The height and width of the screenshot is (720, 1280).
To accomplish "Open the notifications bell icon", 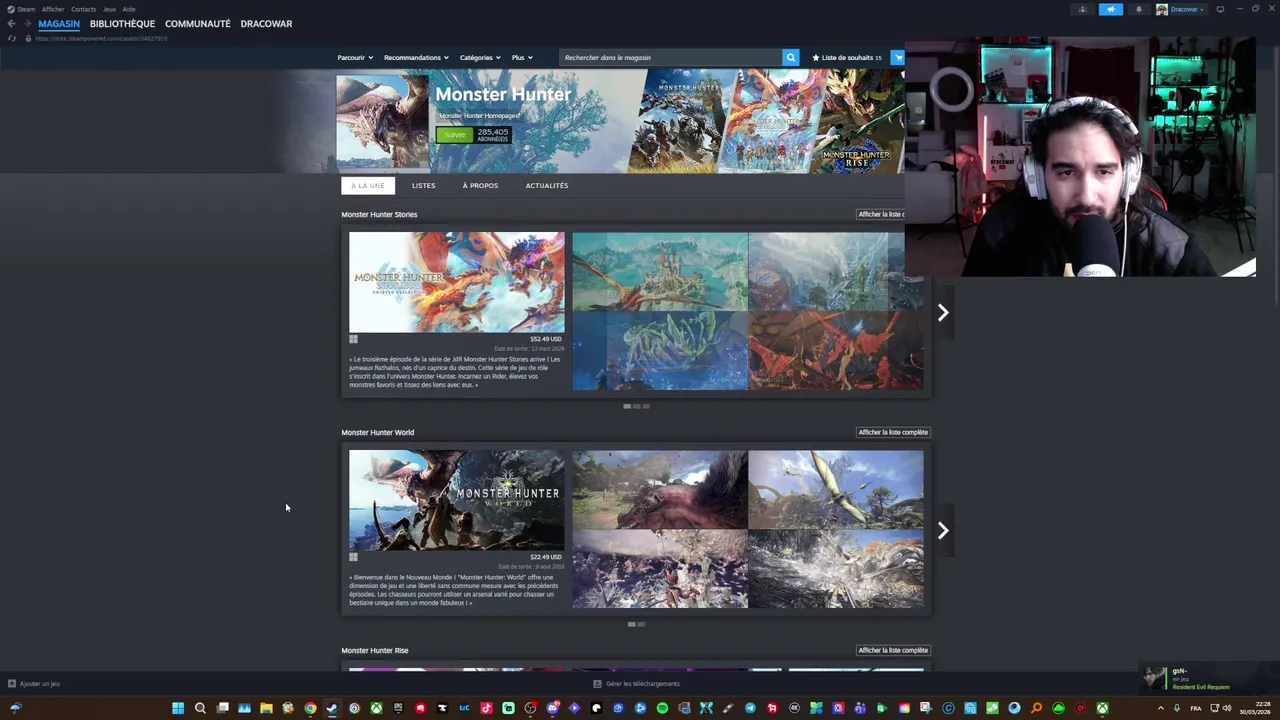I will pyautogui.click(x=1138, y=9).
